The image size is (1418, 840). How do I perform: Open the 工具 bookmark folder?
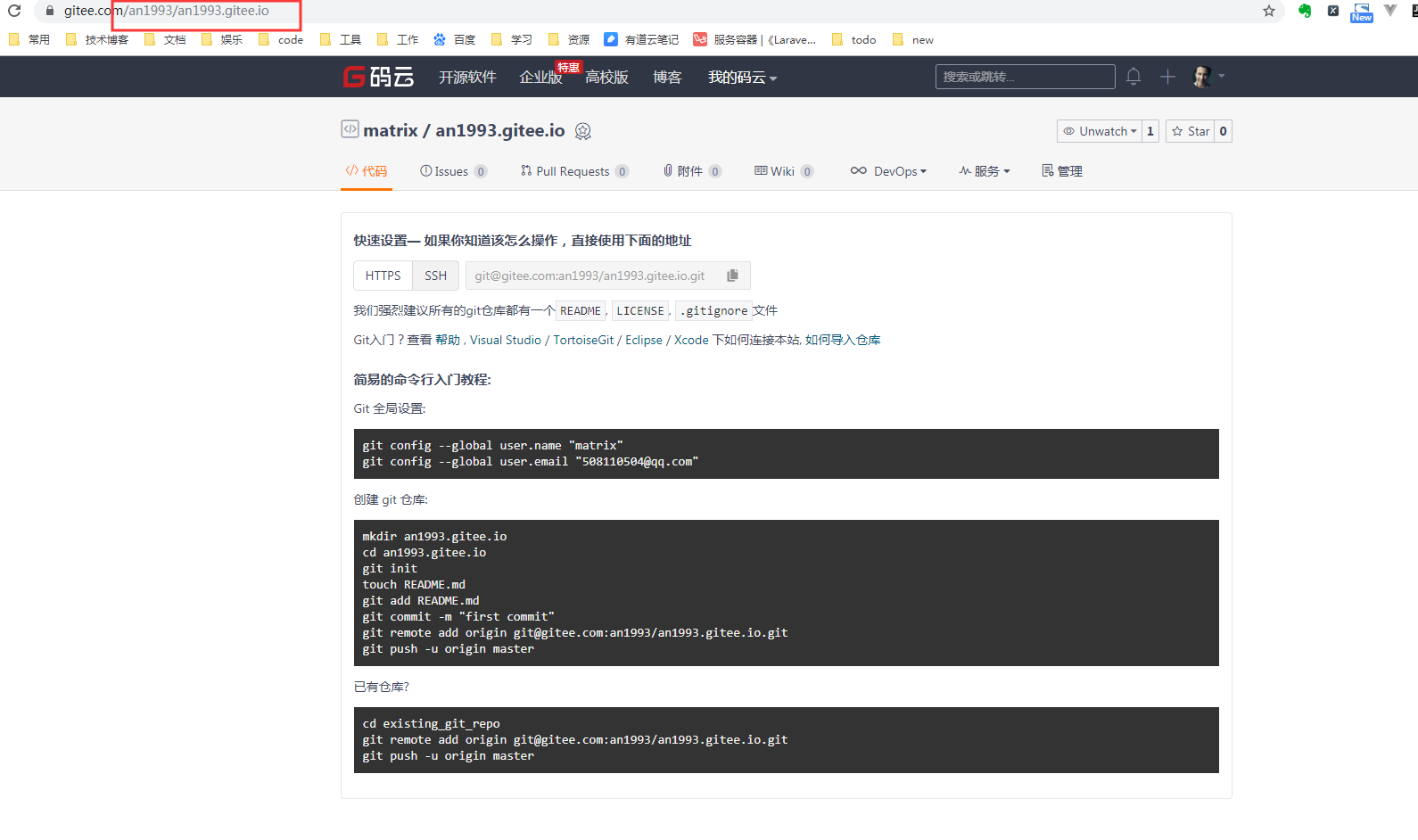point(341,39)
